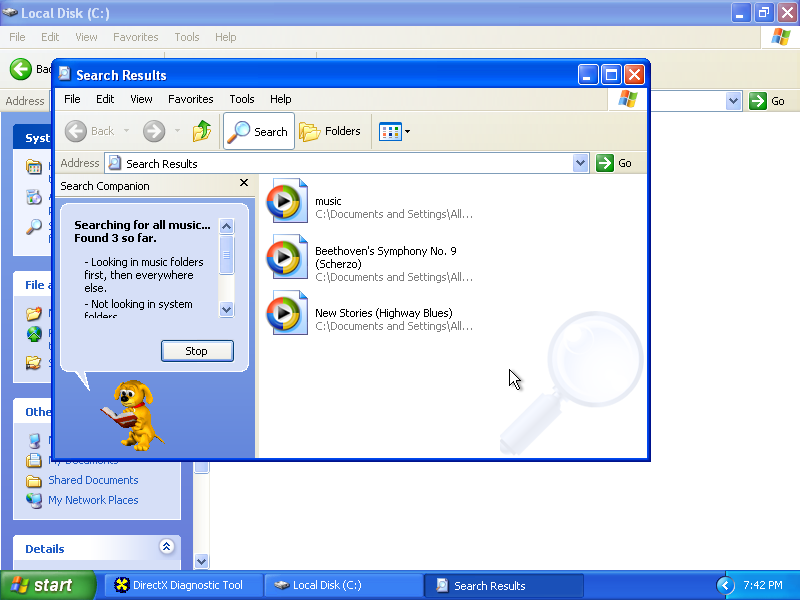Toggle the Search pane toolbar button
This screenshot has height=600, width=800.
point(258,131)
